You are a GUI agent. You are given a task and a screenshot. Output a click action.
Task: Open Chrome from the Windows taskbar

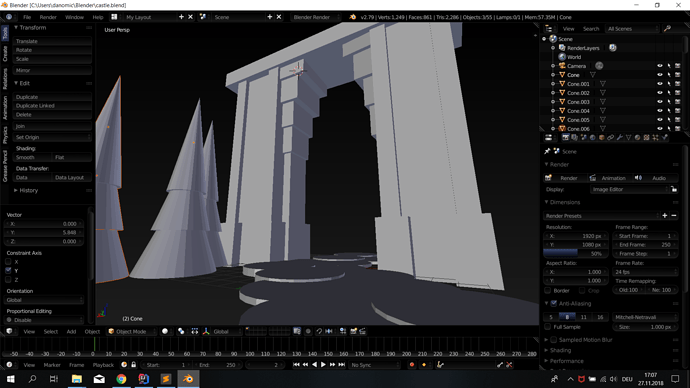[121, 379]
